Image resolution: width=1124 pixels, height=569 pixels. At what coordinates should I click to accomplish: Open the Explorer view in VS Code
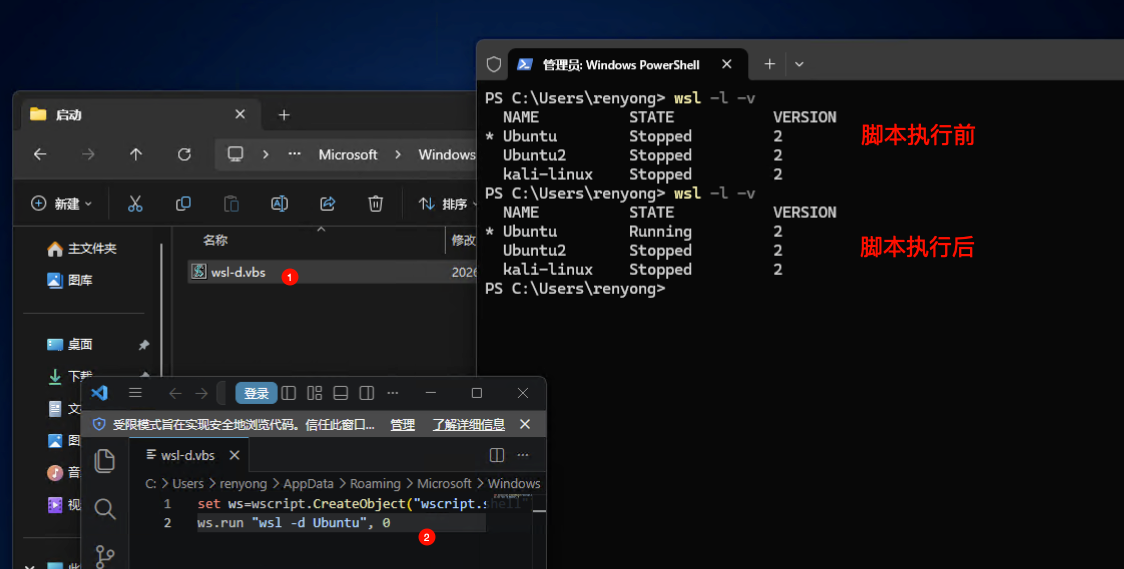(105, 461)
